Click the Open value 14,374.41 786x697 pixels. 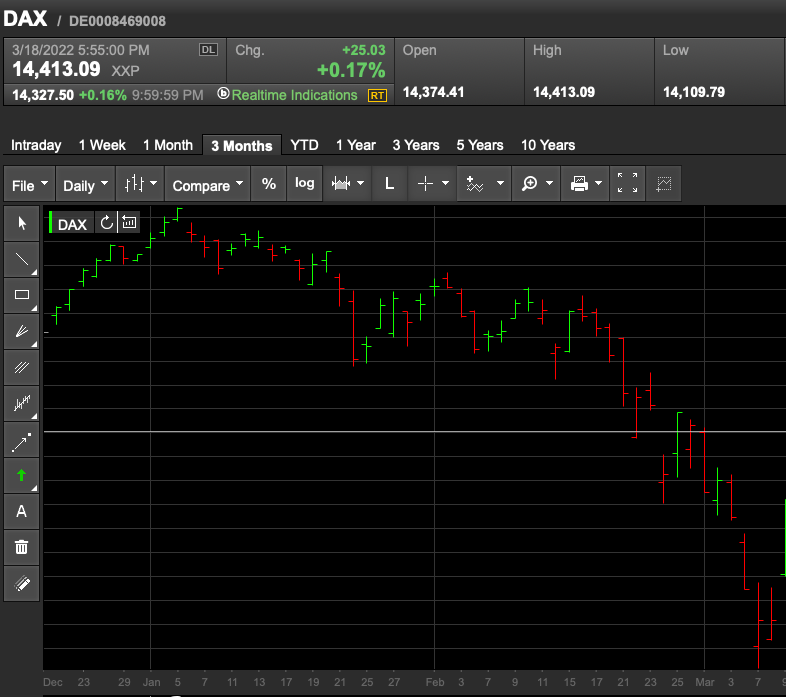[434, 92]
